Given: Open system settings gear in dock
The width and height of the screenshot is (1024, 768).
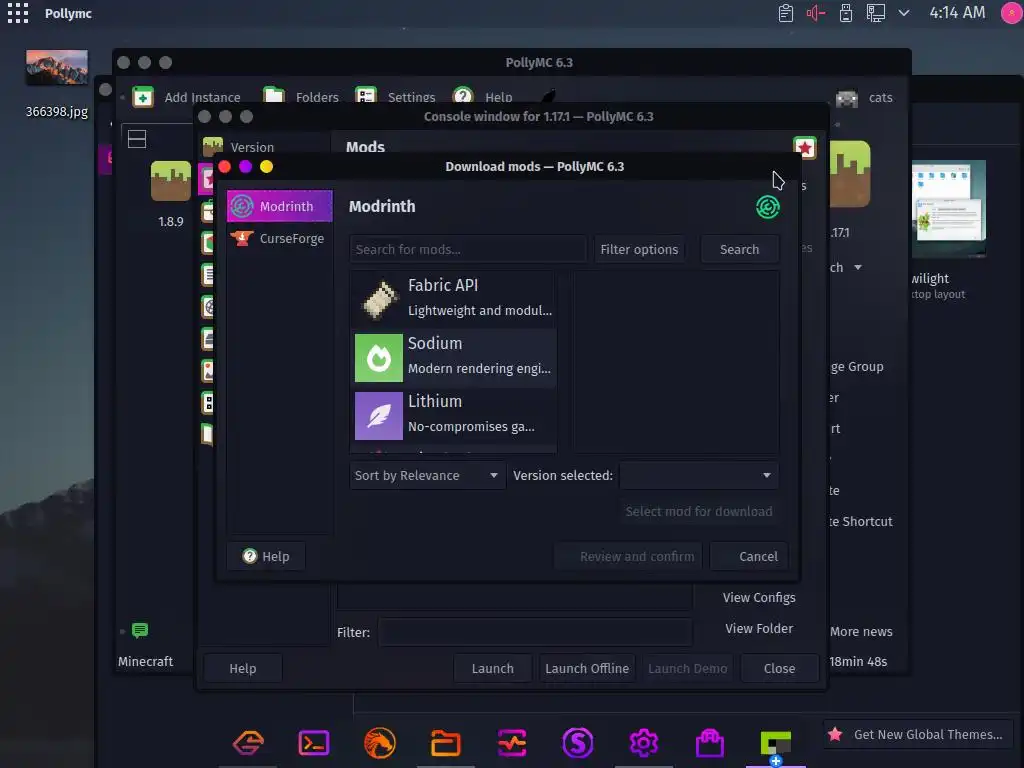Looking at the screenshot, I should pyautogui.click(x=643, y=743).
